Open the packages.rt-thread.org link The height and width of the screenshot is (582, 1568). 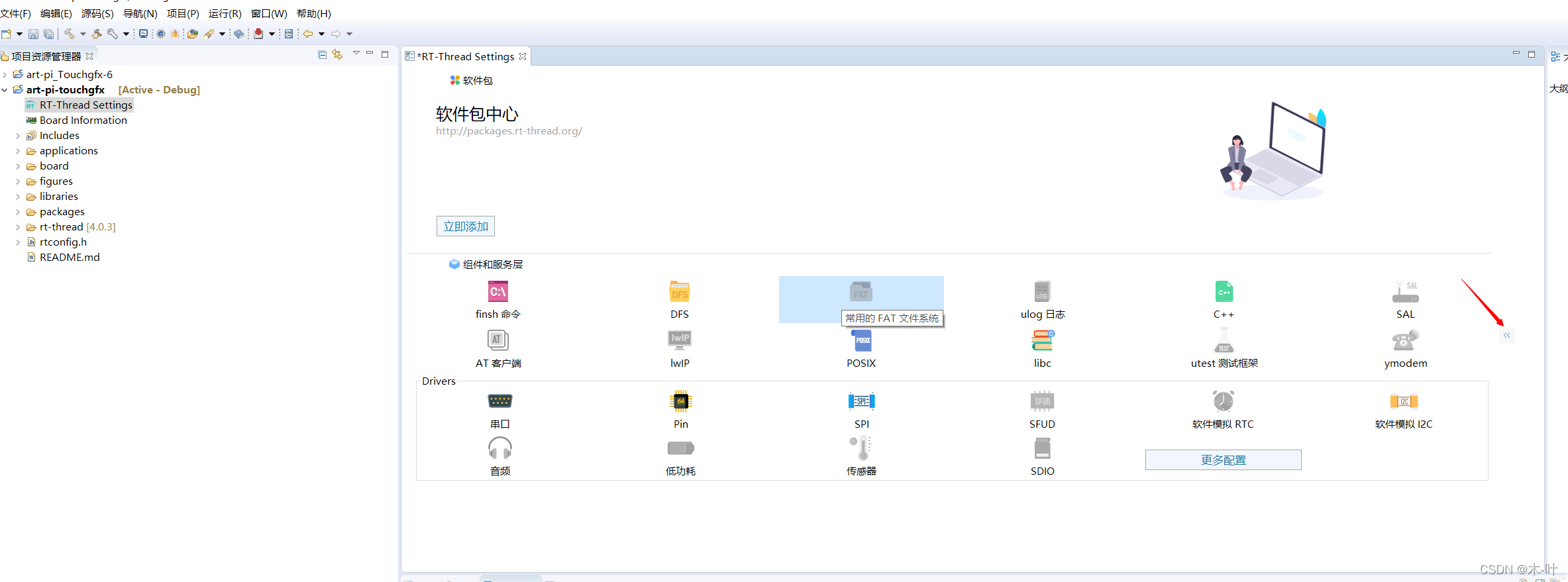[509, 131]
